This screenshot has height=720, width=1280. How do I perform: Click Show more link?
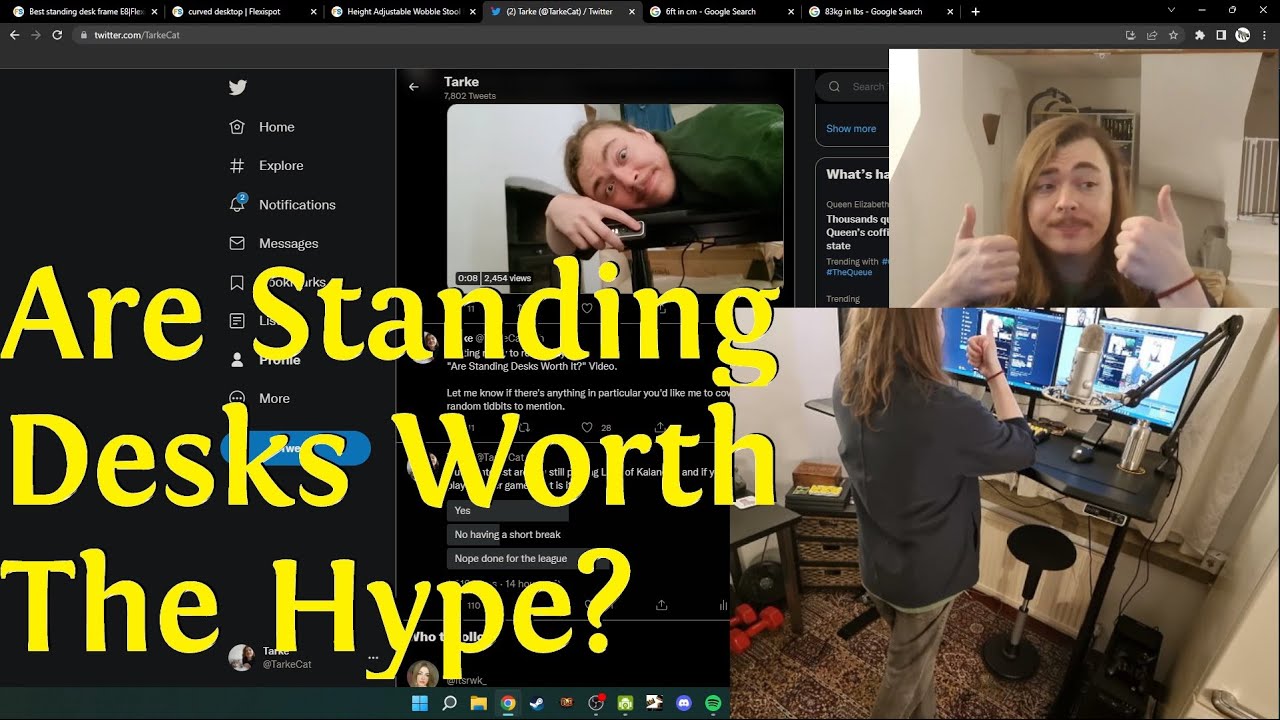(851, 129)
